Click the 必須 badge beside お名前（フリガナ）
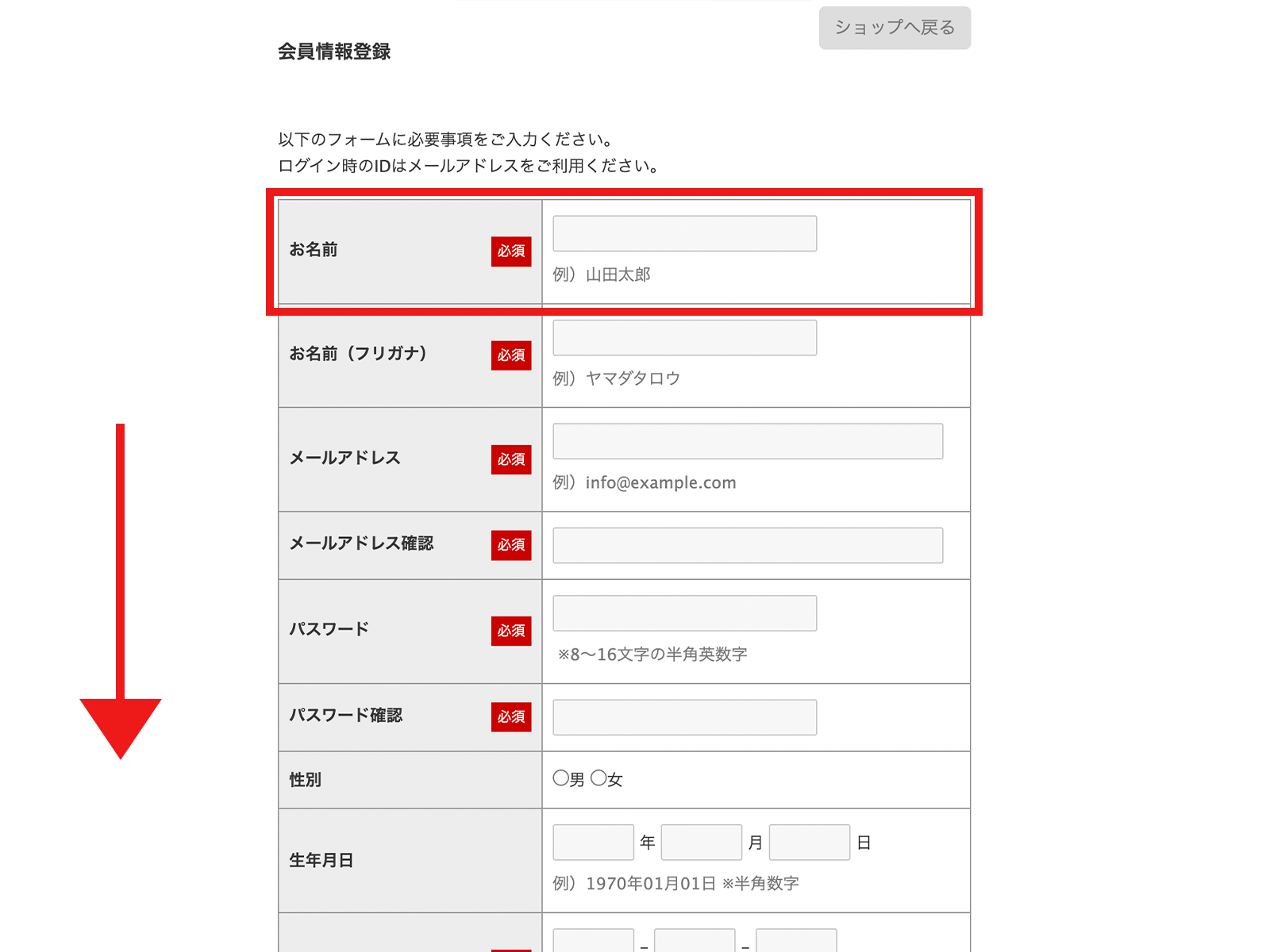The image size is (1270, 952). tap(511, 355)
